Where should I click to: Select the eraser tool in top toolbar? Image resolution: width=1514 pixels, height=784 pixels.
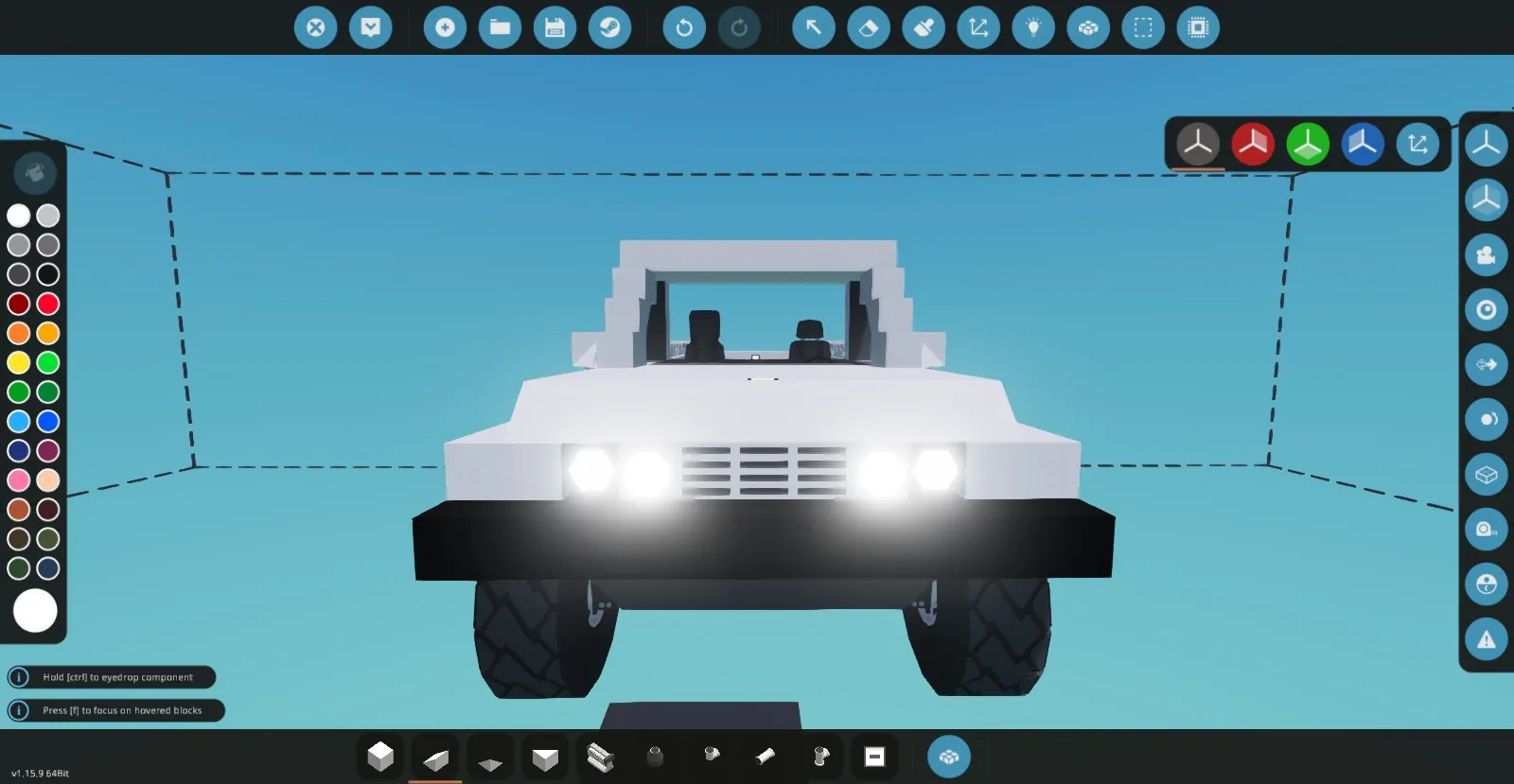coord(868,27)
